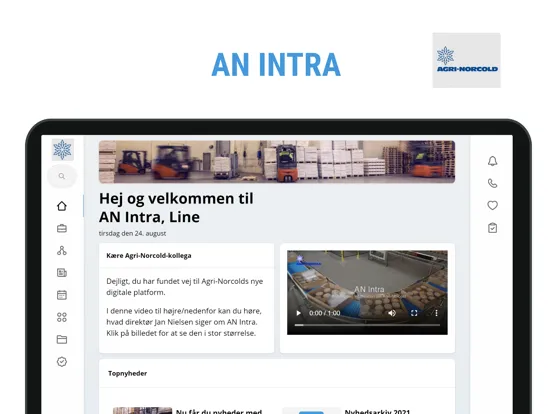Click the 'Topnyheder' section heading

[127, 374]
